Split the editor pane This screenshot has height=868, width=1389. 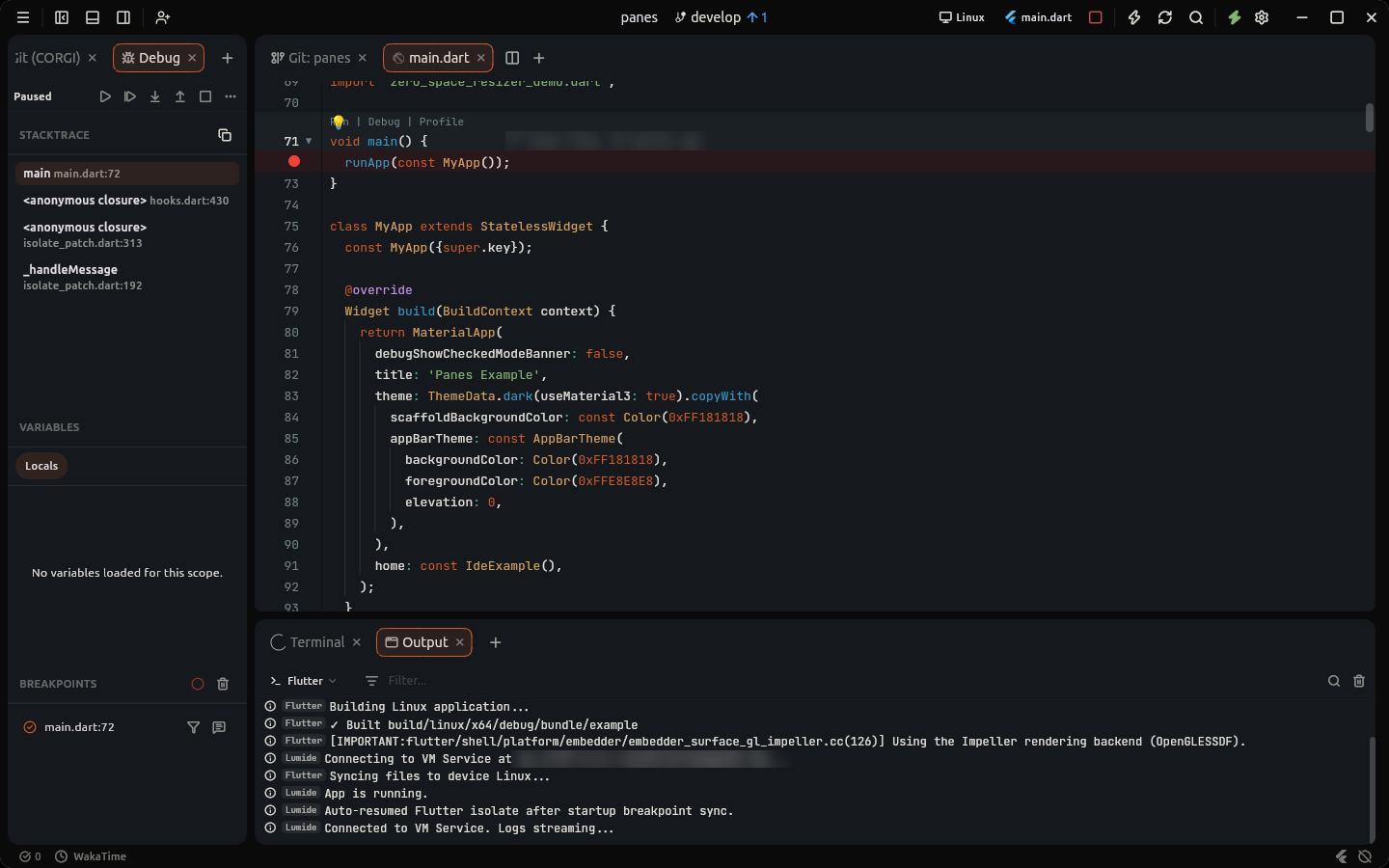512,58
